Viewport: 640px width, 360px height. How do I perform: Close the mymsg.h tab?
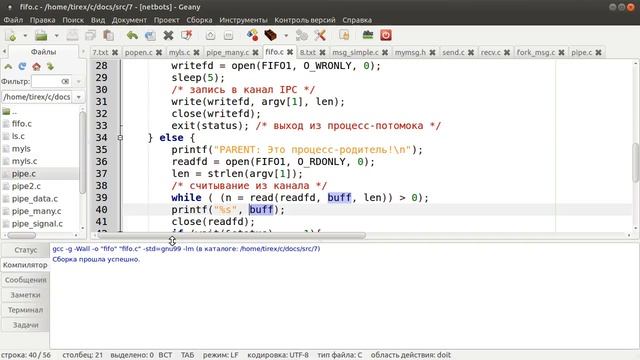(432, 53)
